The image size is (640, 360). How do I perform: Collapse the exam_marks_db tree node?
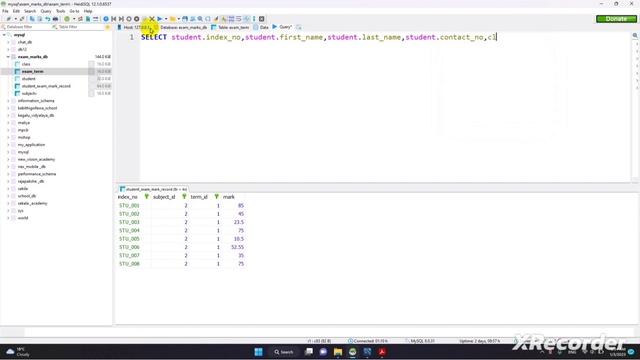(8, 57)
